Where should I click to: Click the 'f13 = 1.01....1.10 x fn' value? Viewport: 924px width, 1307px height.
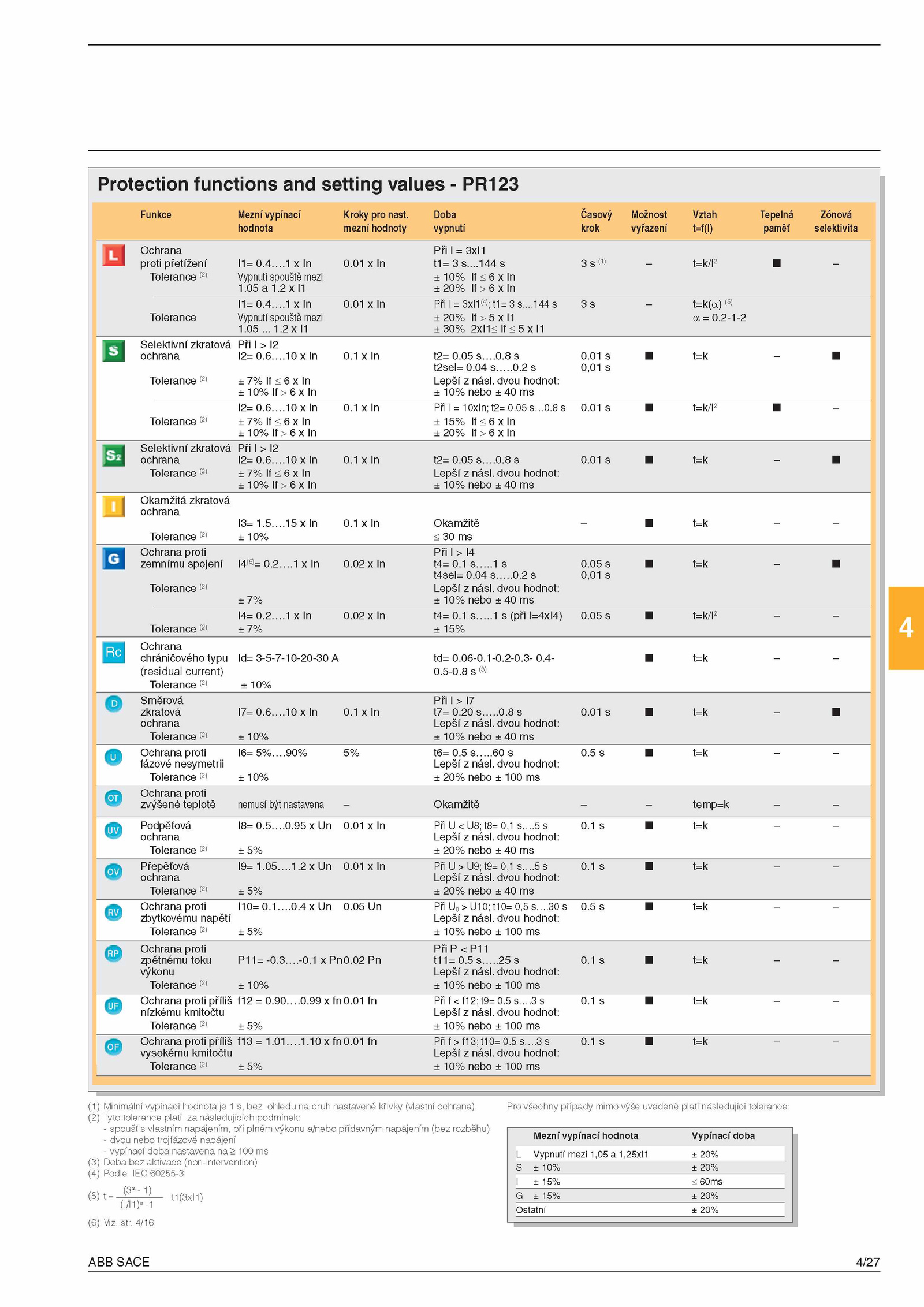click(x=290, y=1041)
